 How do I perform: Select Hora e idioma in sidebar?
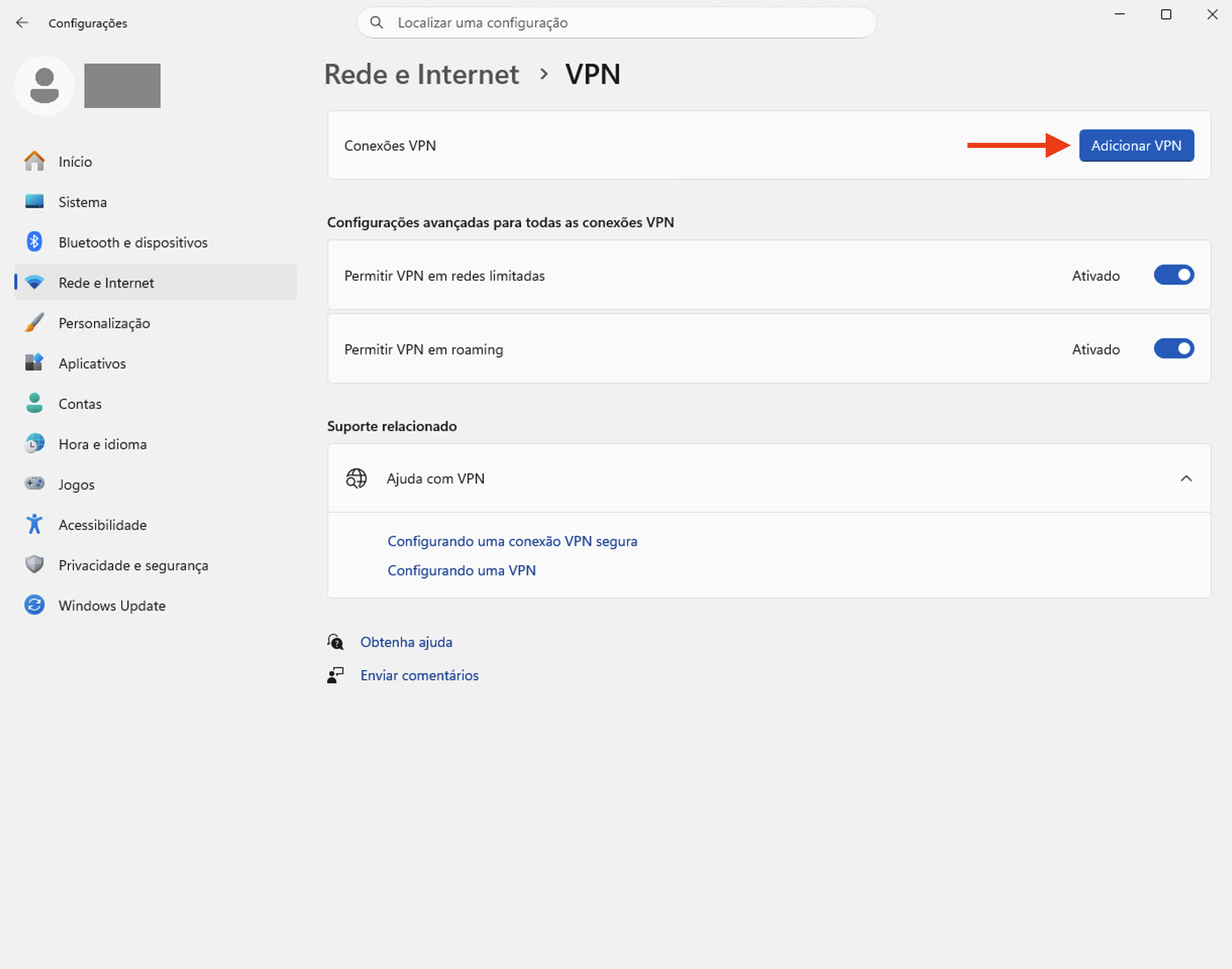(x=156, y=444)
